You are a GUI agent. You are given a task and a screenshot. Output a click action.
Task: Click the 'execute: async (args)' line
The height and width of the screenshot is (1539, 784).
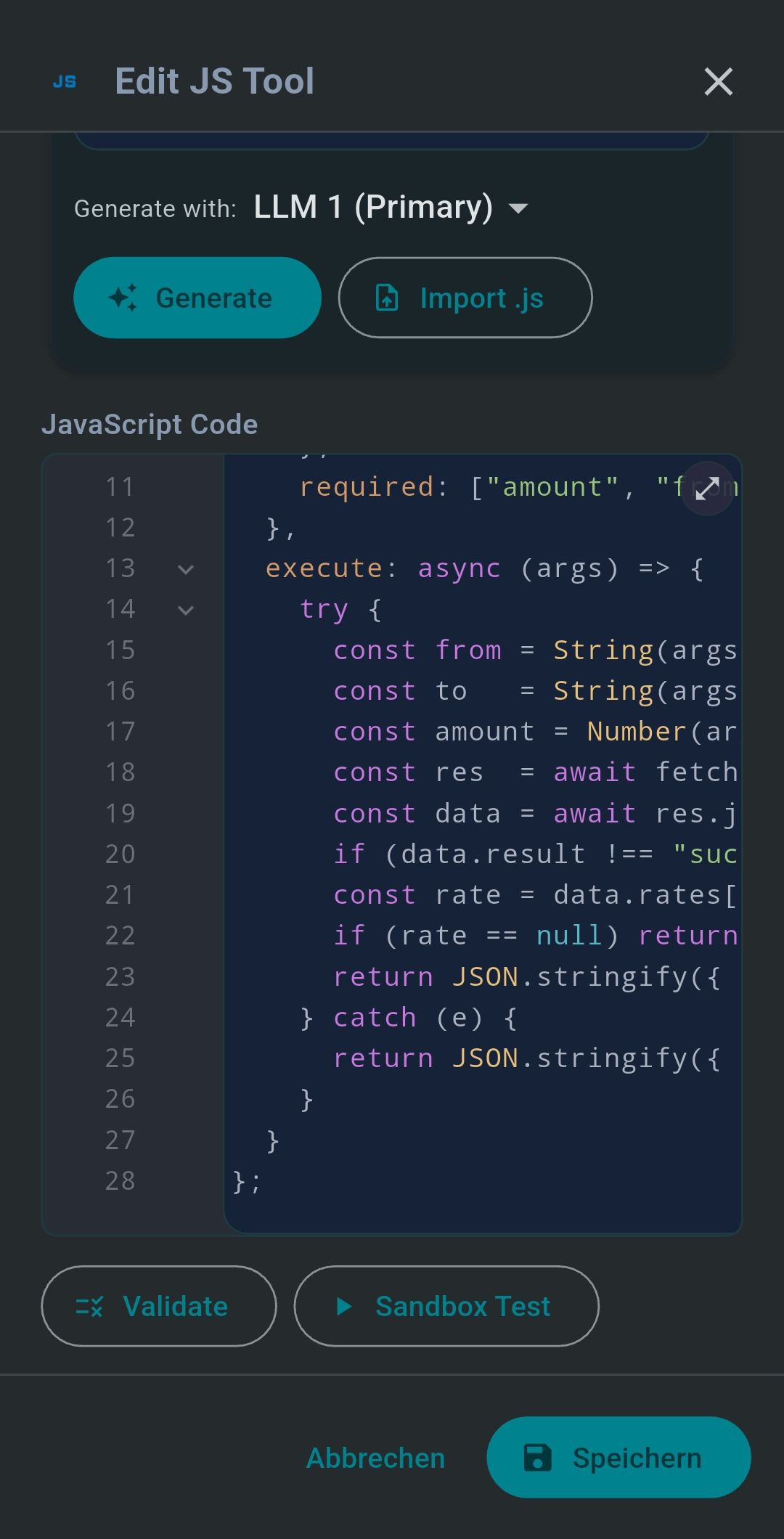(484, 569)
